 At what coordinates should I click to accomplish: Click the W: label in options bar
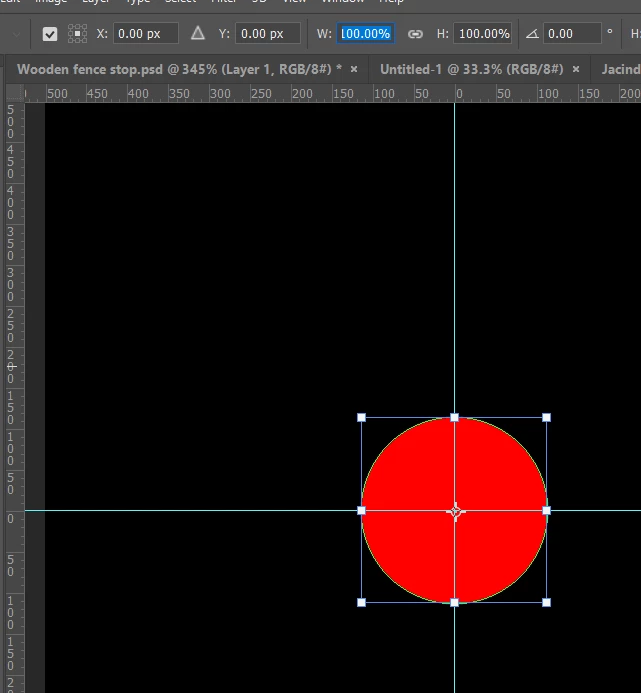coord(324,34)
